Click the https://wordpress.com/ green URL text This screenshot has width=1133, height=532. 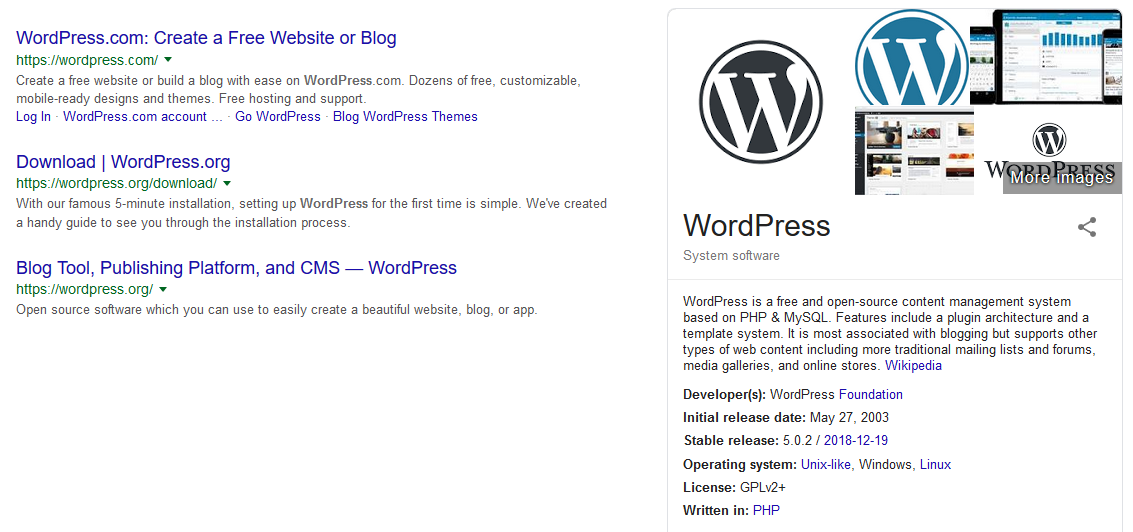(x=87, y=60)
